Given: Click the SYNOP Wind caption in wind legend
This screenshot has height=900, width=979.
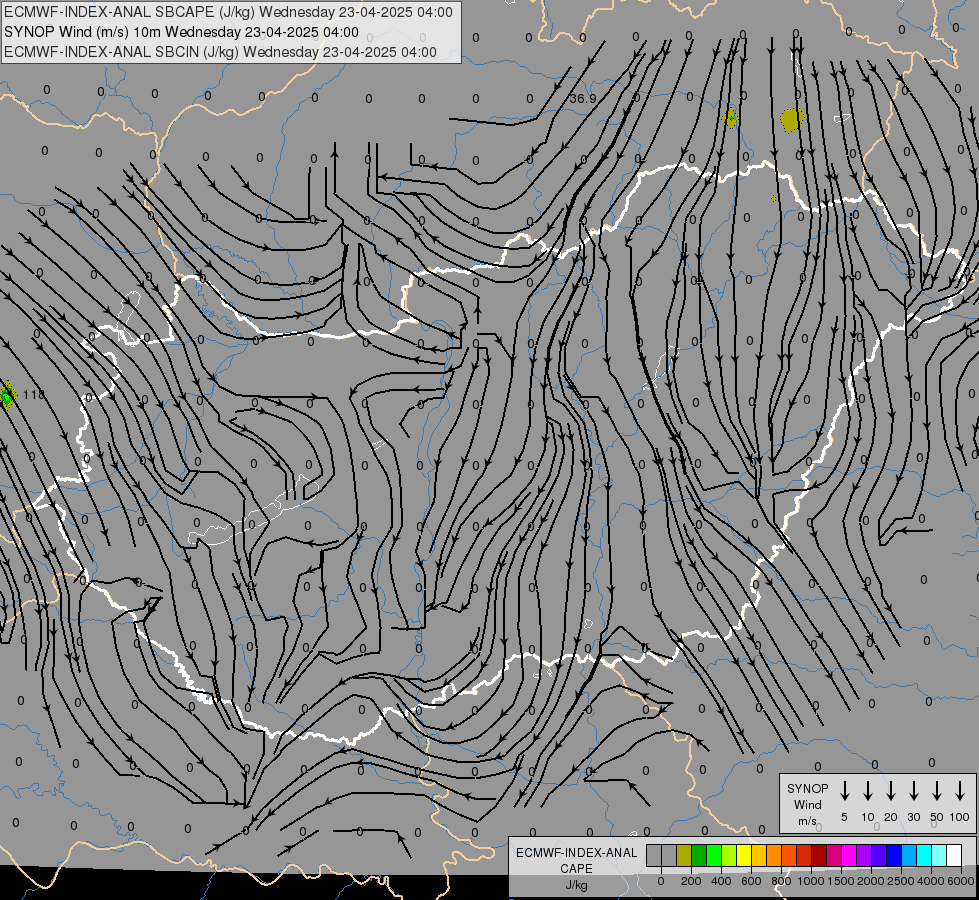Looking at the screenshot, I should [x=807, y=796].
